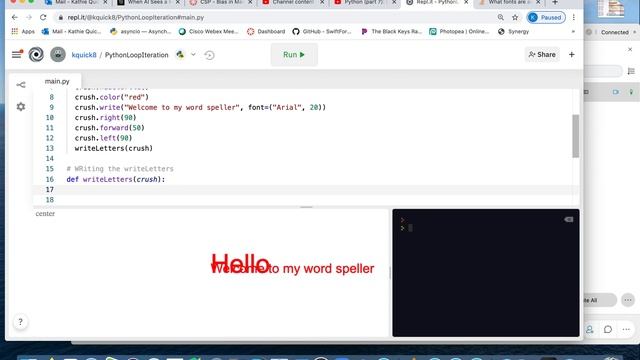This screenshot has width=640, height=360.
Task: Click the Python language icon beside the repl name
Action: pyautogui.click(x=180, y=54)
